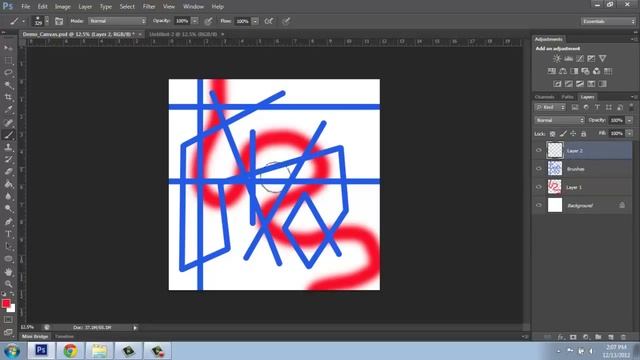Select the Spot Healing Brush tool

(8, 122)
